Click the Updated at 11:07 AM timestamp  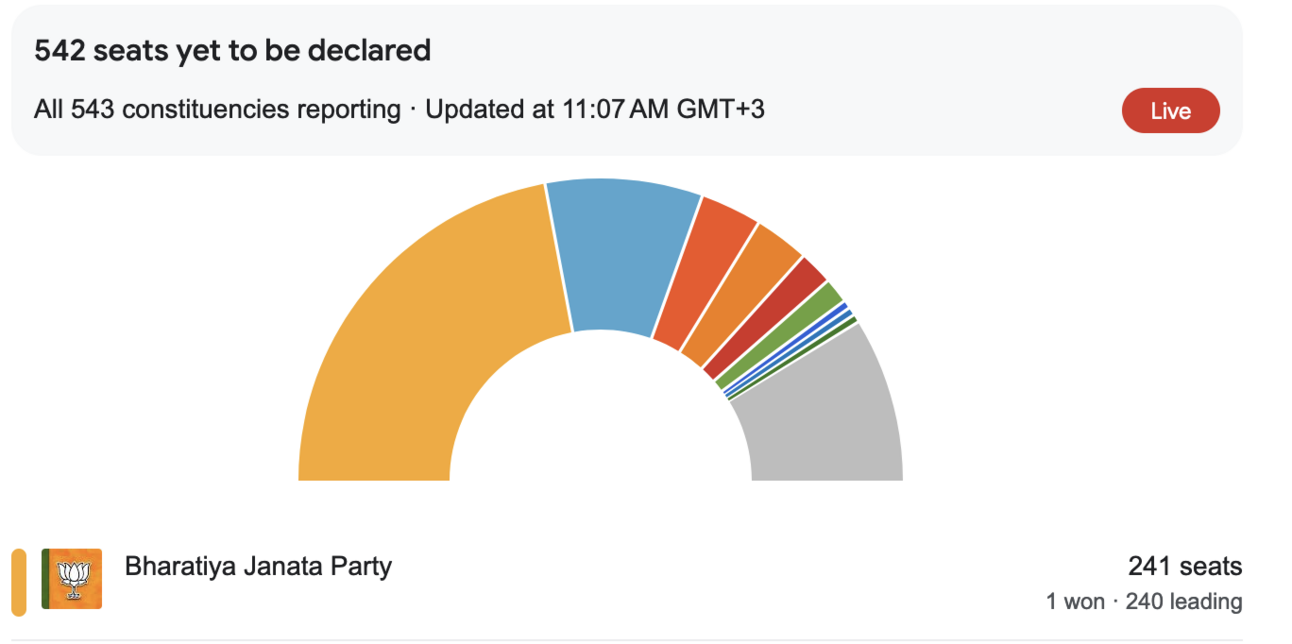coord(595,109)
